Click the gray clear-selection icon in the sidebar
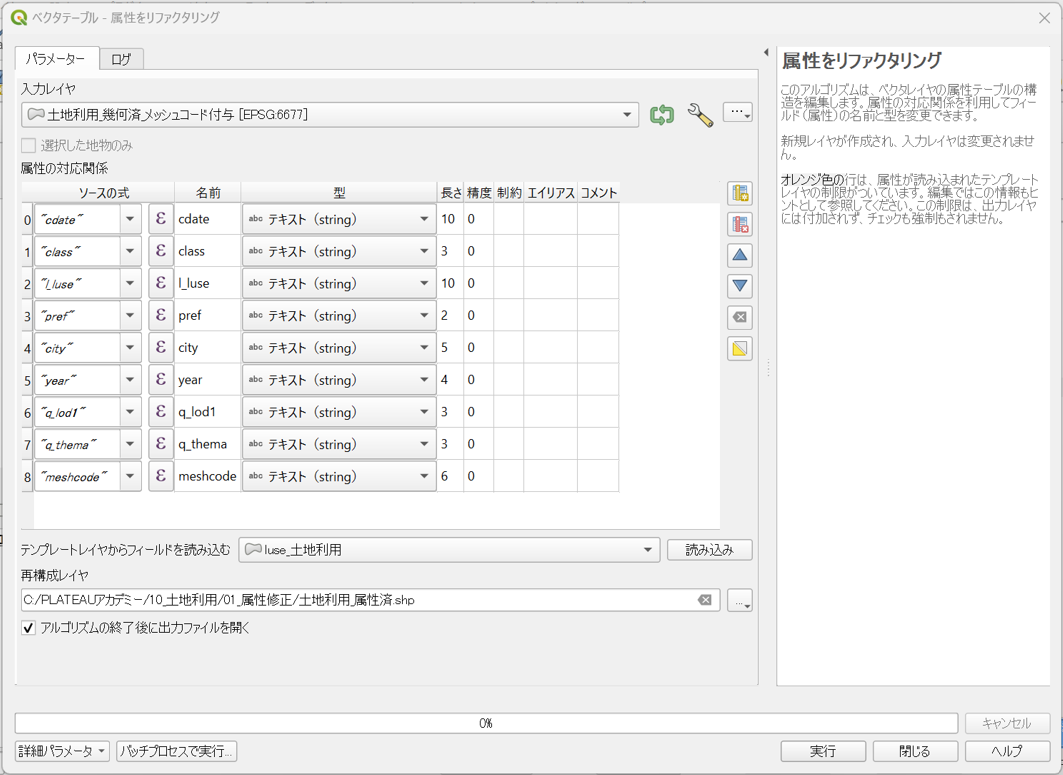The width and height of the screenshot is (1063, 775). point(739,316)
